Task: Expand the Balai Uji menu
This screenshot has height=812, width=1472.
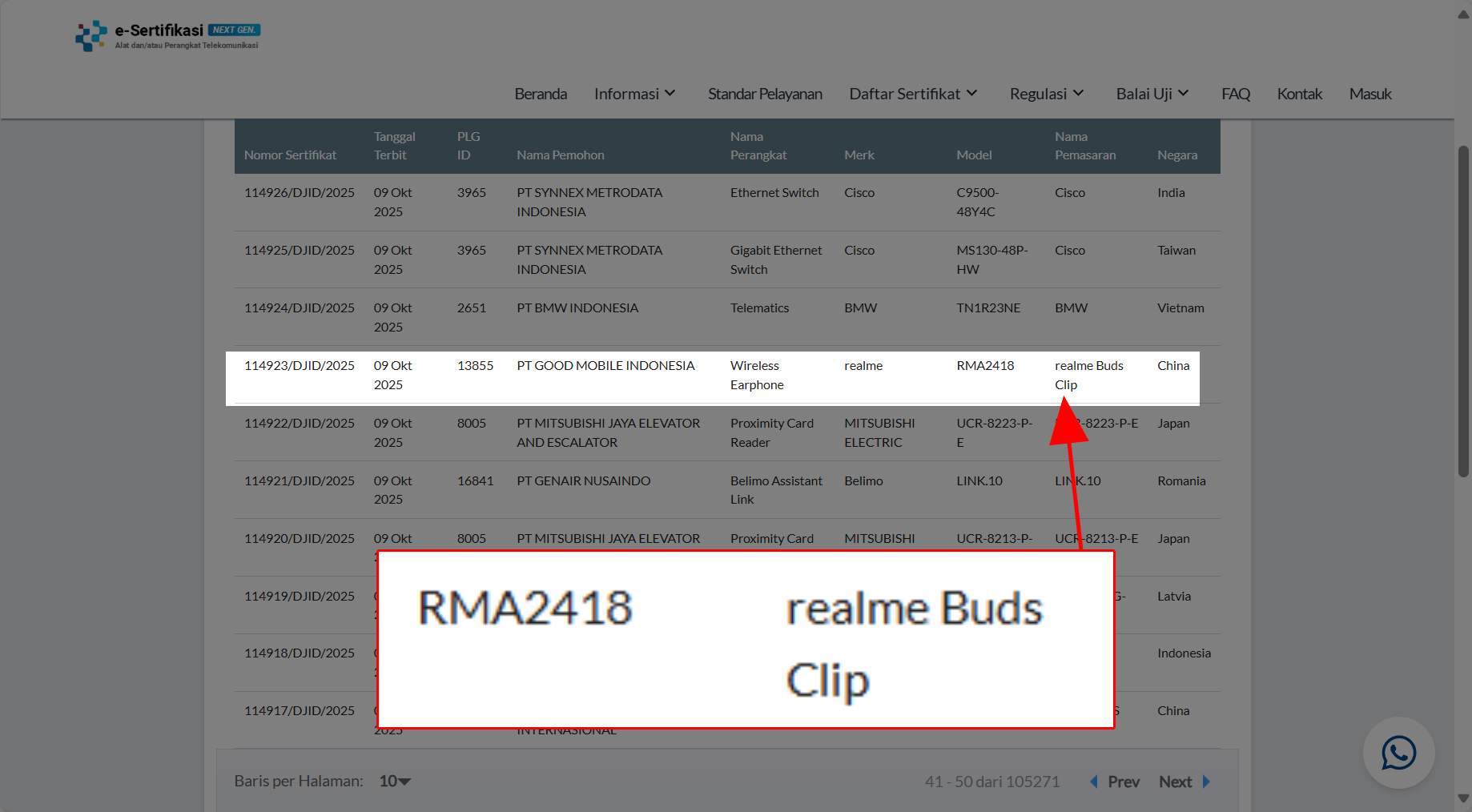Action: (1152, 94)
